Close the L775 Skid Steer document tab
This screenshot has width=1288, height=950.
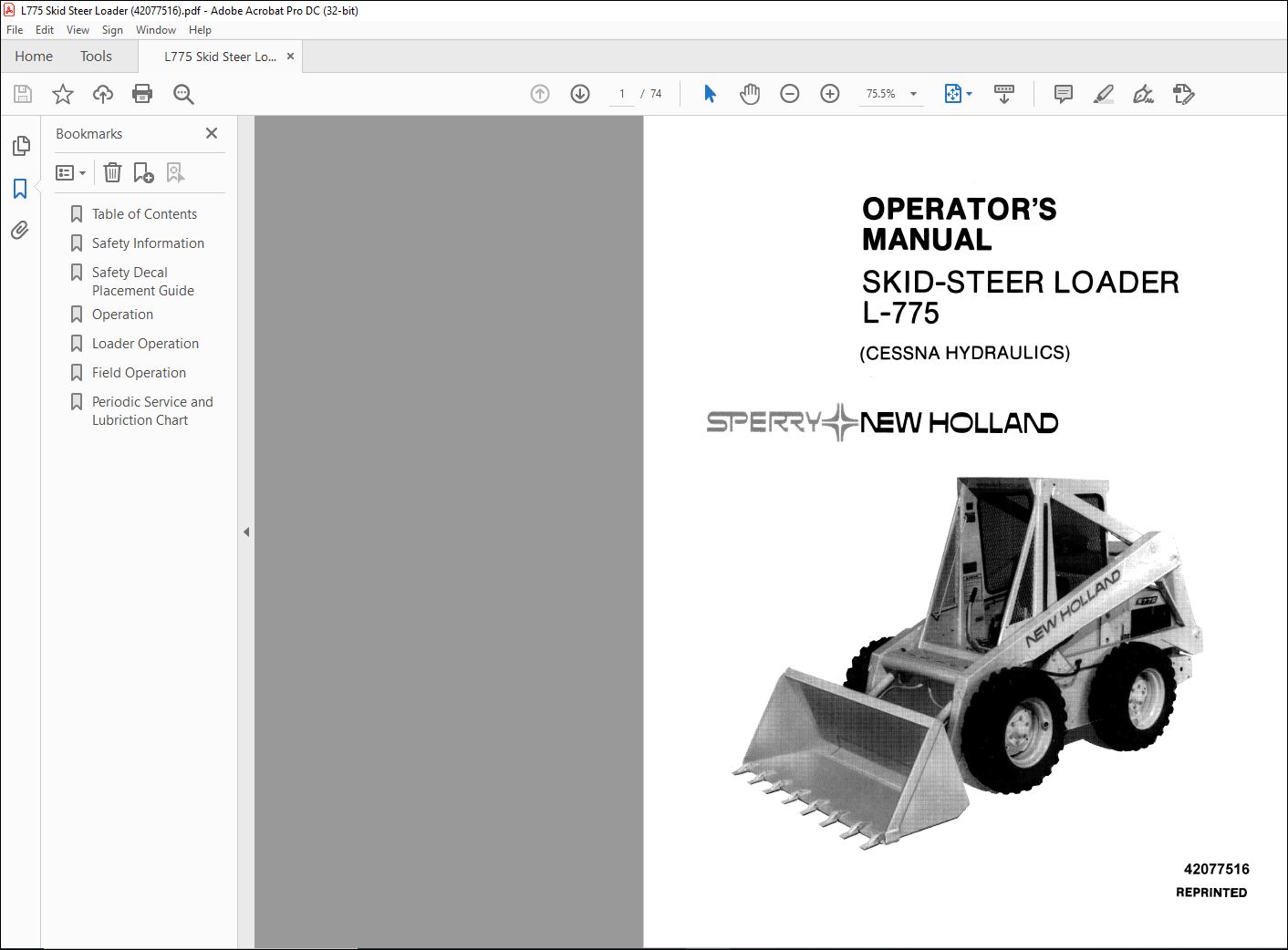click(x=290, y=57)
